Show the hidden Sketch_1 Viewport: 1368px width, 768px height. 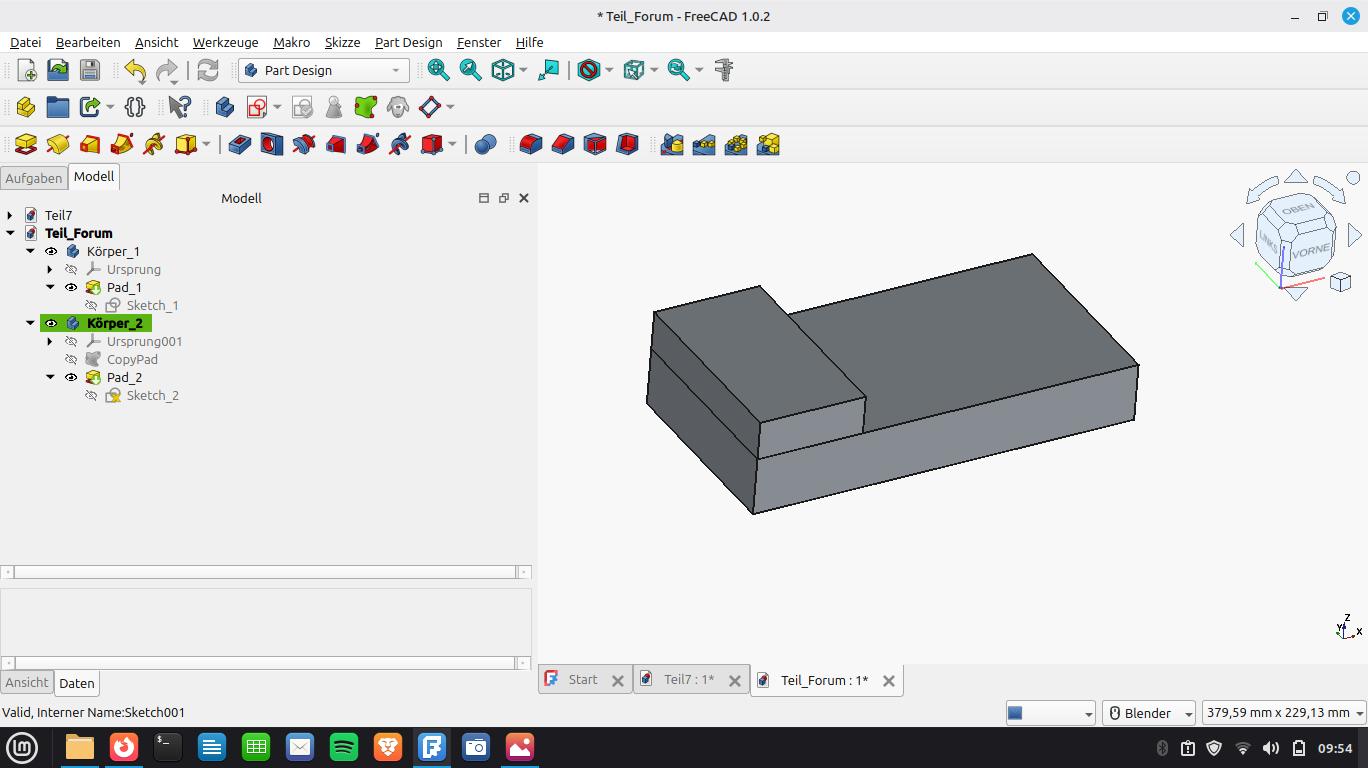[91, 305]
